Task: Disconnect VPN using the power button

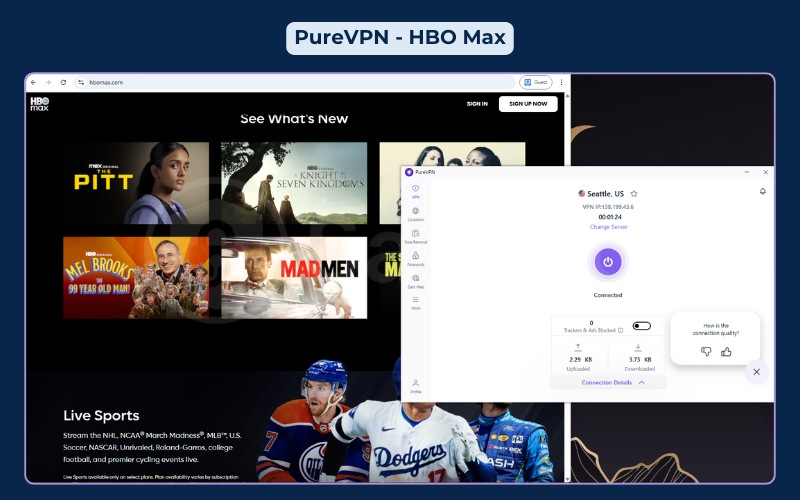Action: point(608,262)
